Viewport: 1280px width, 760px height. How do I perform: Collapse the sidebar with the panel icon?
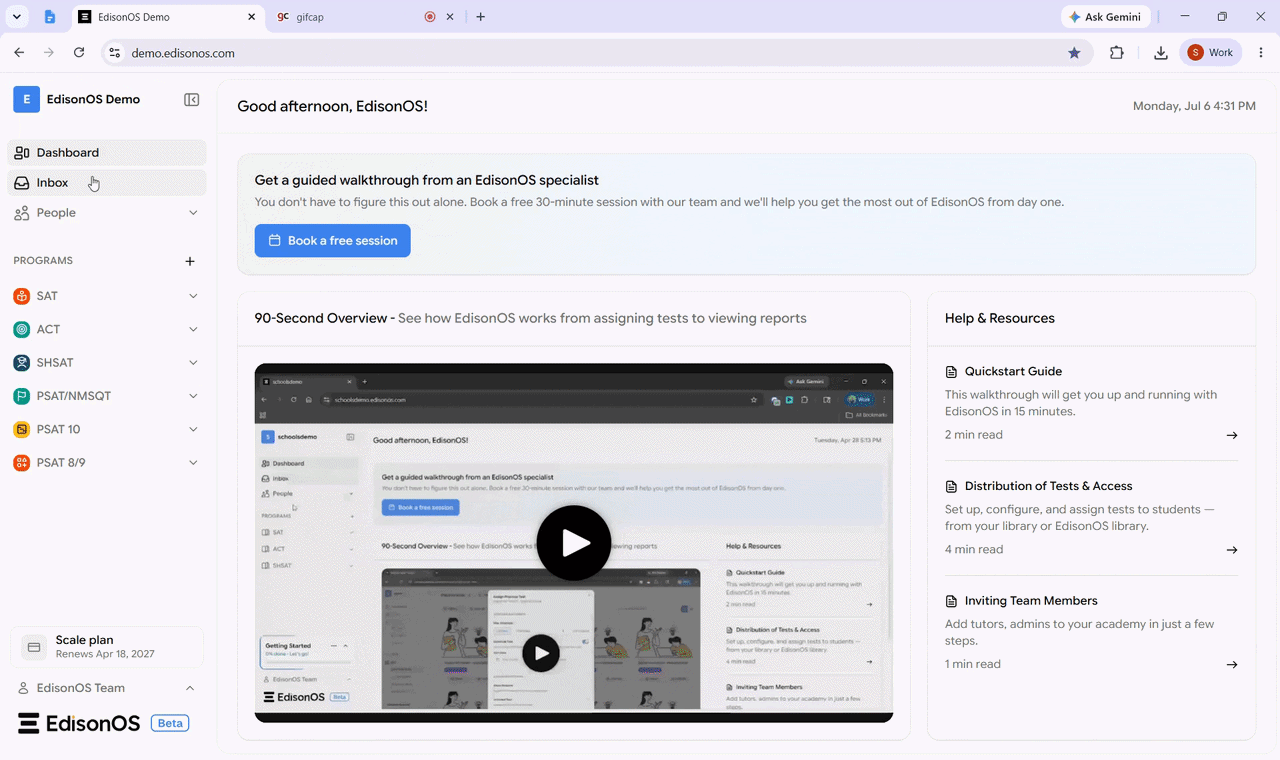click(x=191, y=100)
